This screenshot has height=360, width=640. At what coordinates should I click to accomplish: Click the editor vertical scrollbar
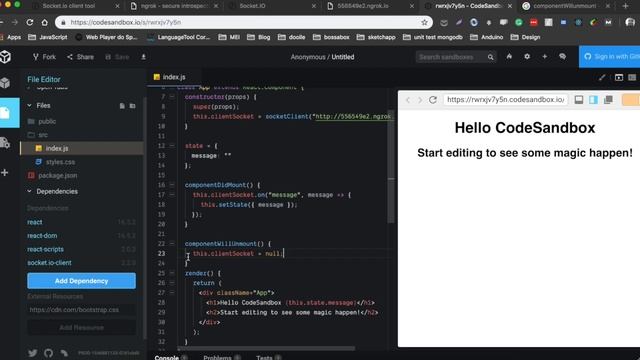pos(391,167)
